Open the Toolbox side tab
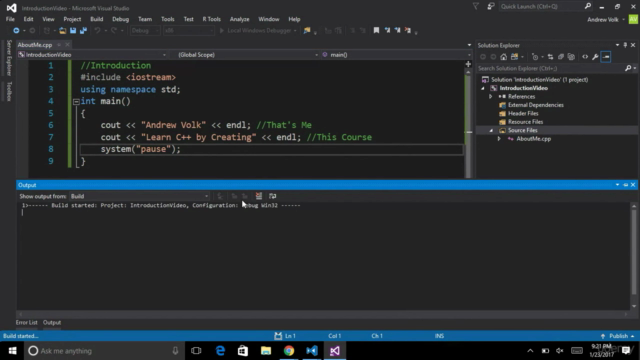This screenshot has width=640, height=360. 9,91
